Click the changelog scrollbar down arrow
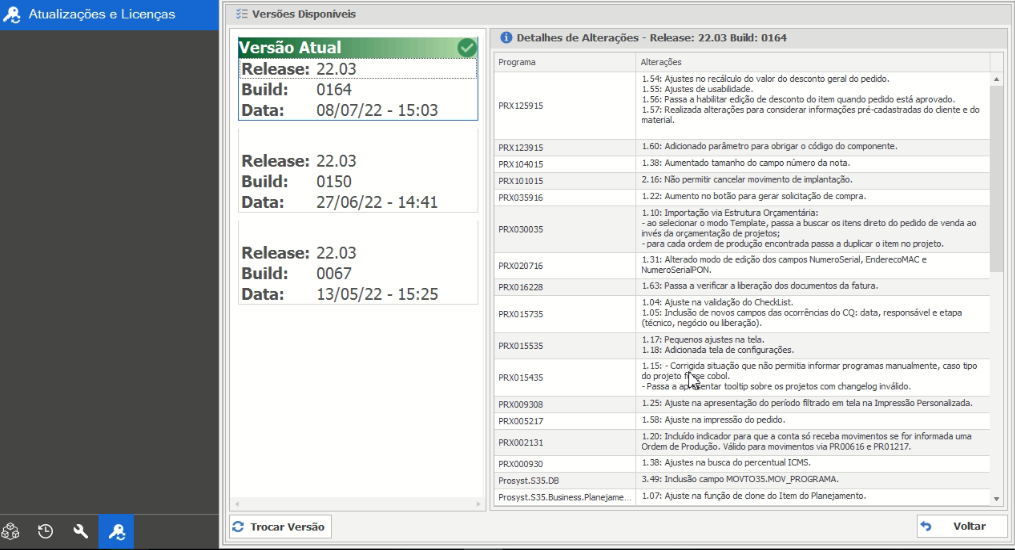 click(x=996, y=499)
